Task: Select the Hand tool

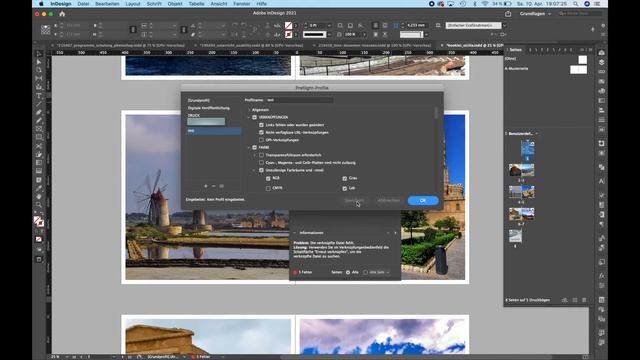Action: click(x=39, y=196)
